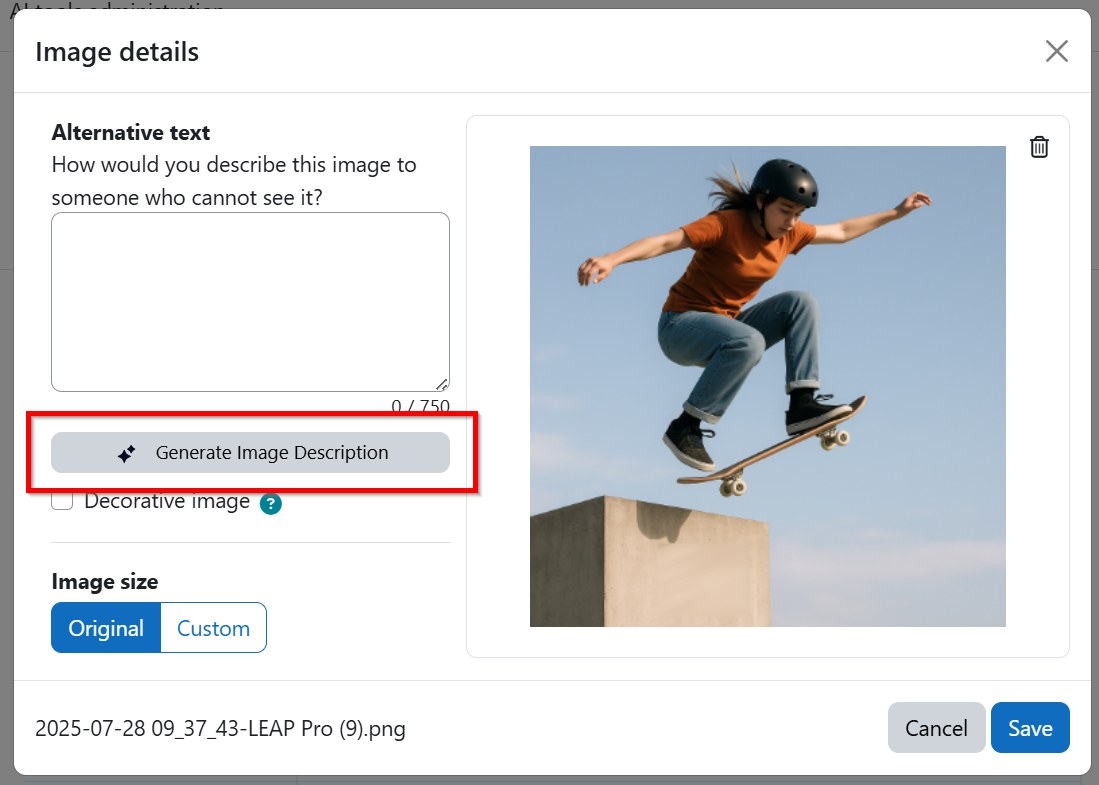Cancel the image details changes

(936, 728)
